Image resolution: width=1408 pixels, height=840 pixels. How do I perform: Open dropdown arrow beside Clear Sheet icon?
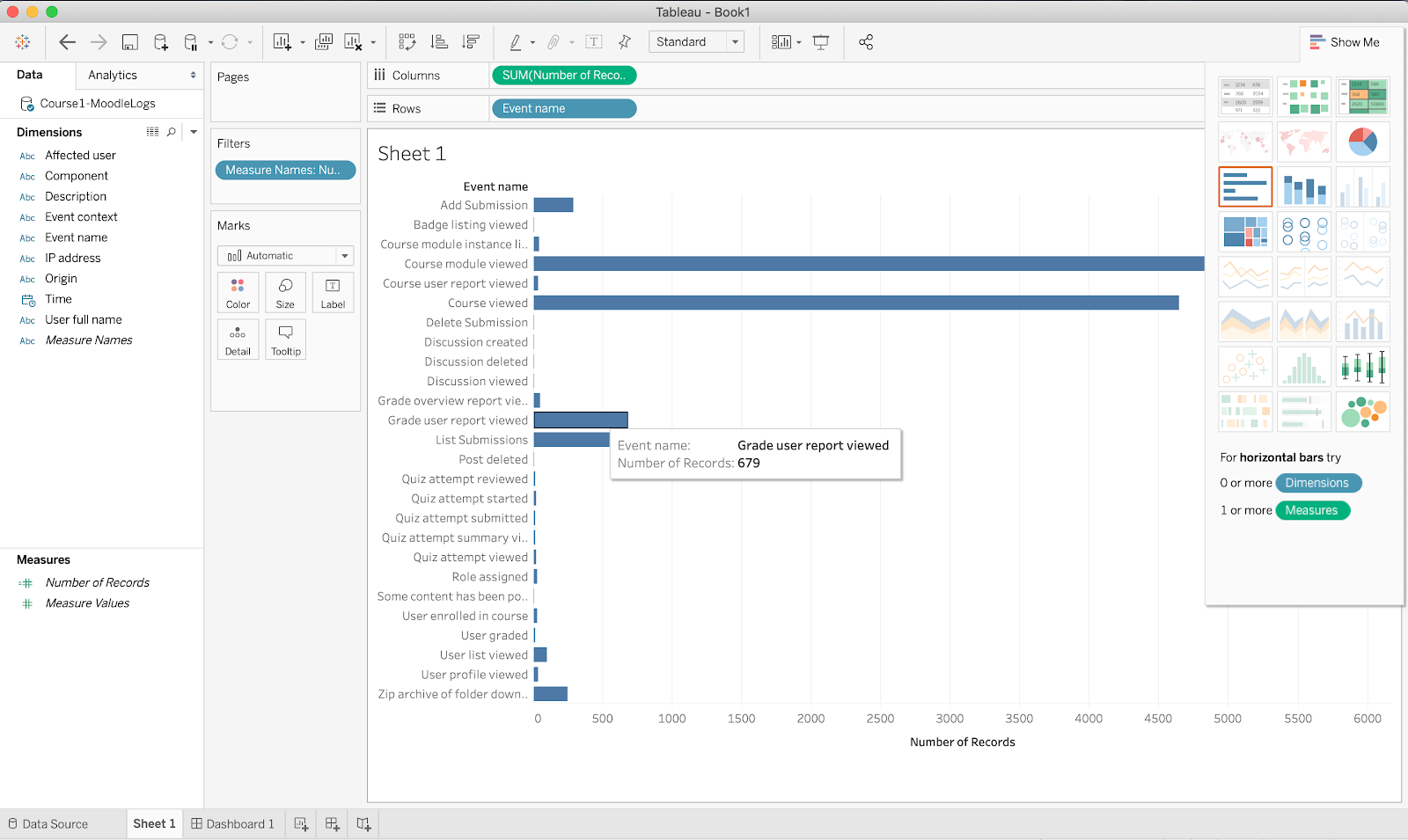click(x=373, y=42)
